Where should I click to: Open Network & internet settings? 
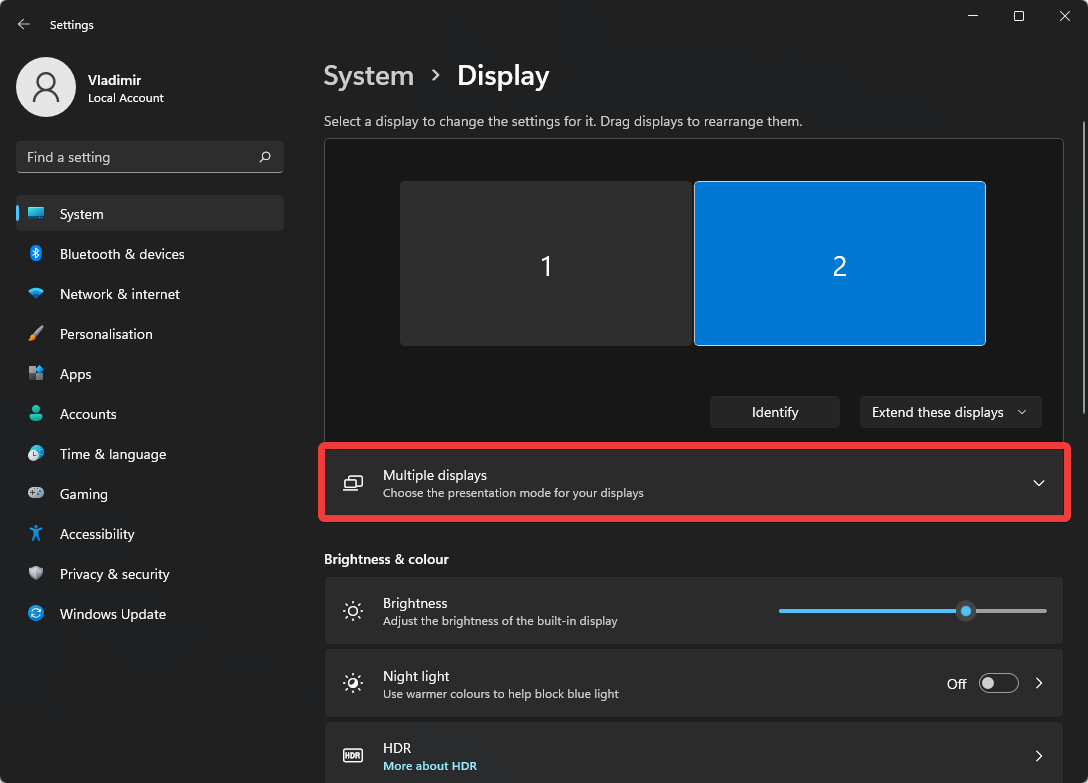click(150, 294)
